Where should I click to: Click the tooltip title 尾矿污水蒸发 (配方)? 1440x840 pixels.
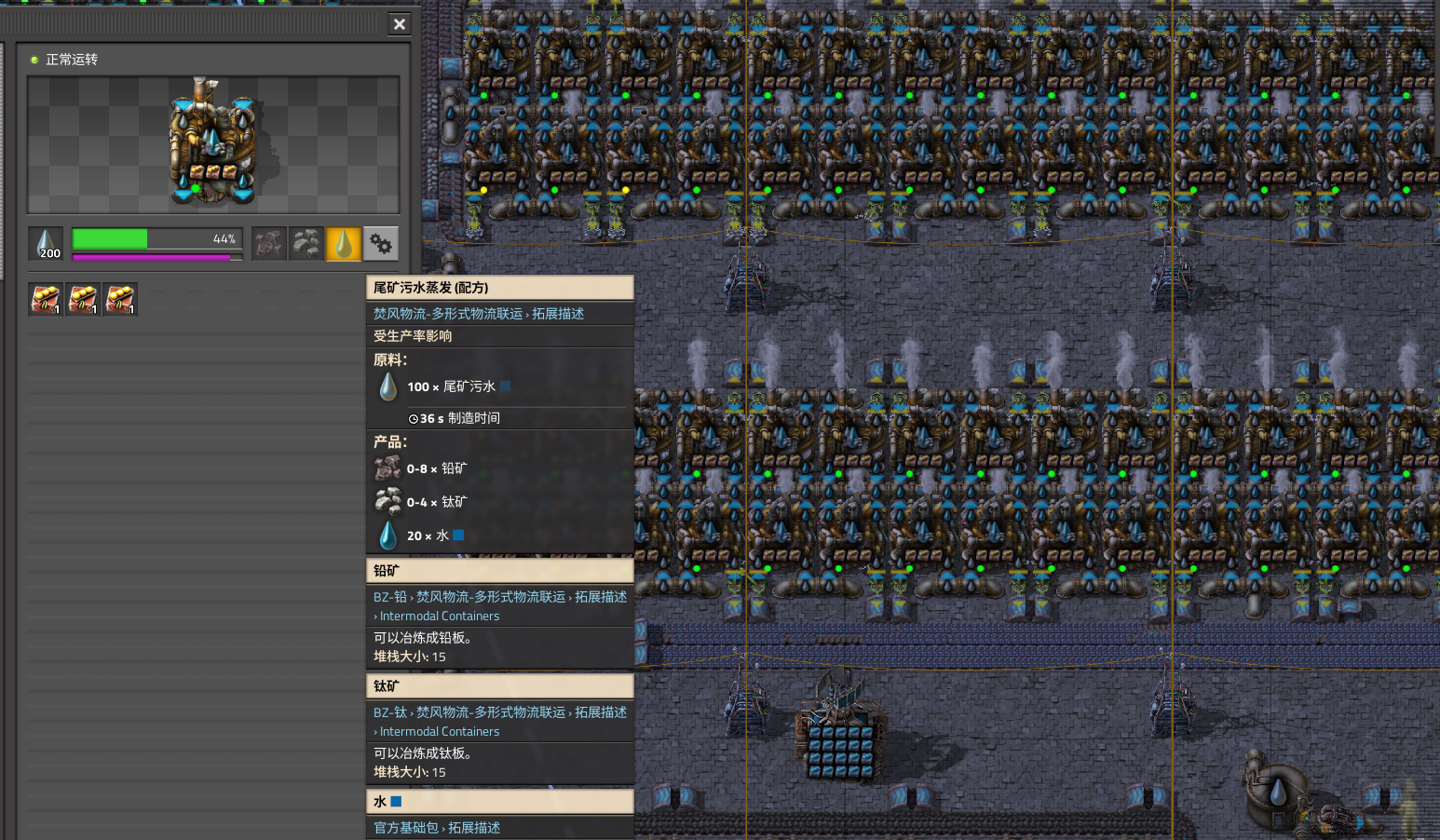pyautogui.click(x=431, y=288)
